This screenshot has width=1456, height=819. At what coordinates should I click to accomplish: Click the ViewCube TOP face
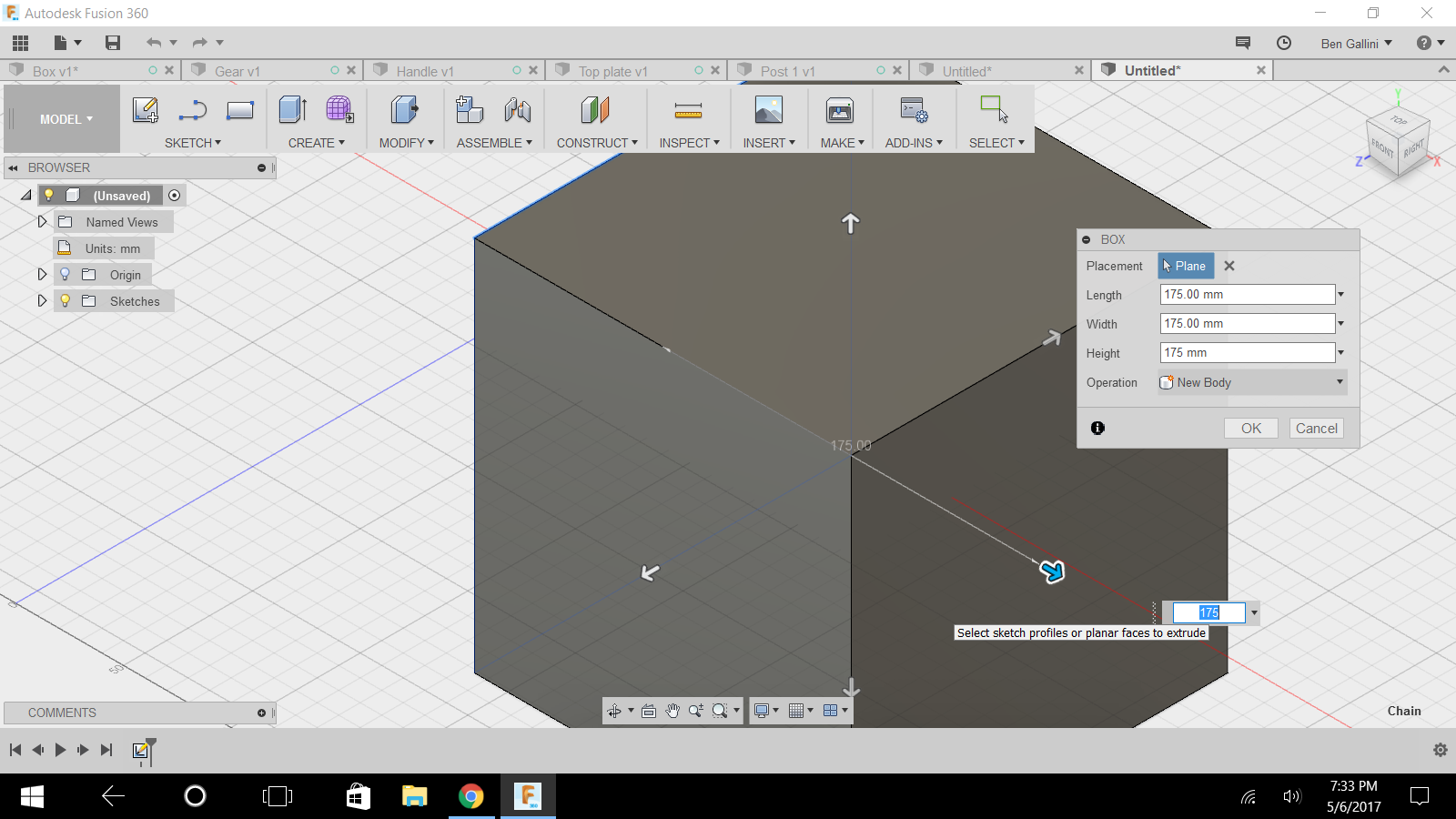pyautogui.click(x=1399, y=120)
